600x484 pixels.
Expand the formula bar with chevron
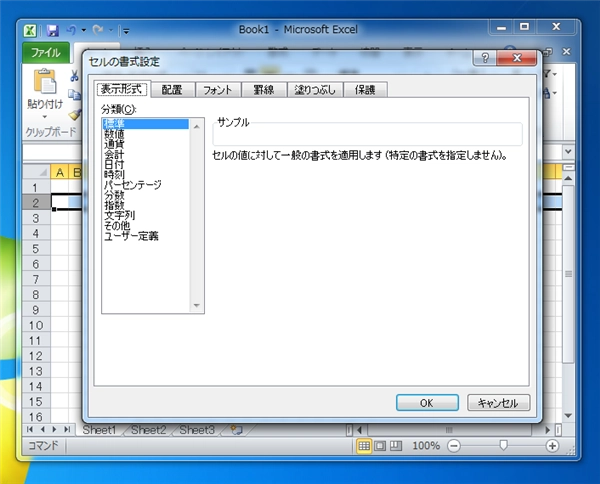(x=568, y=152)
